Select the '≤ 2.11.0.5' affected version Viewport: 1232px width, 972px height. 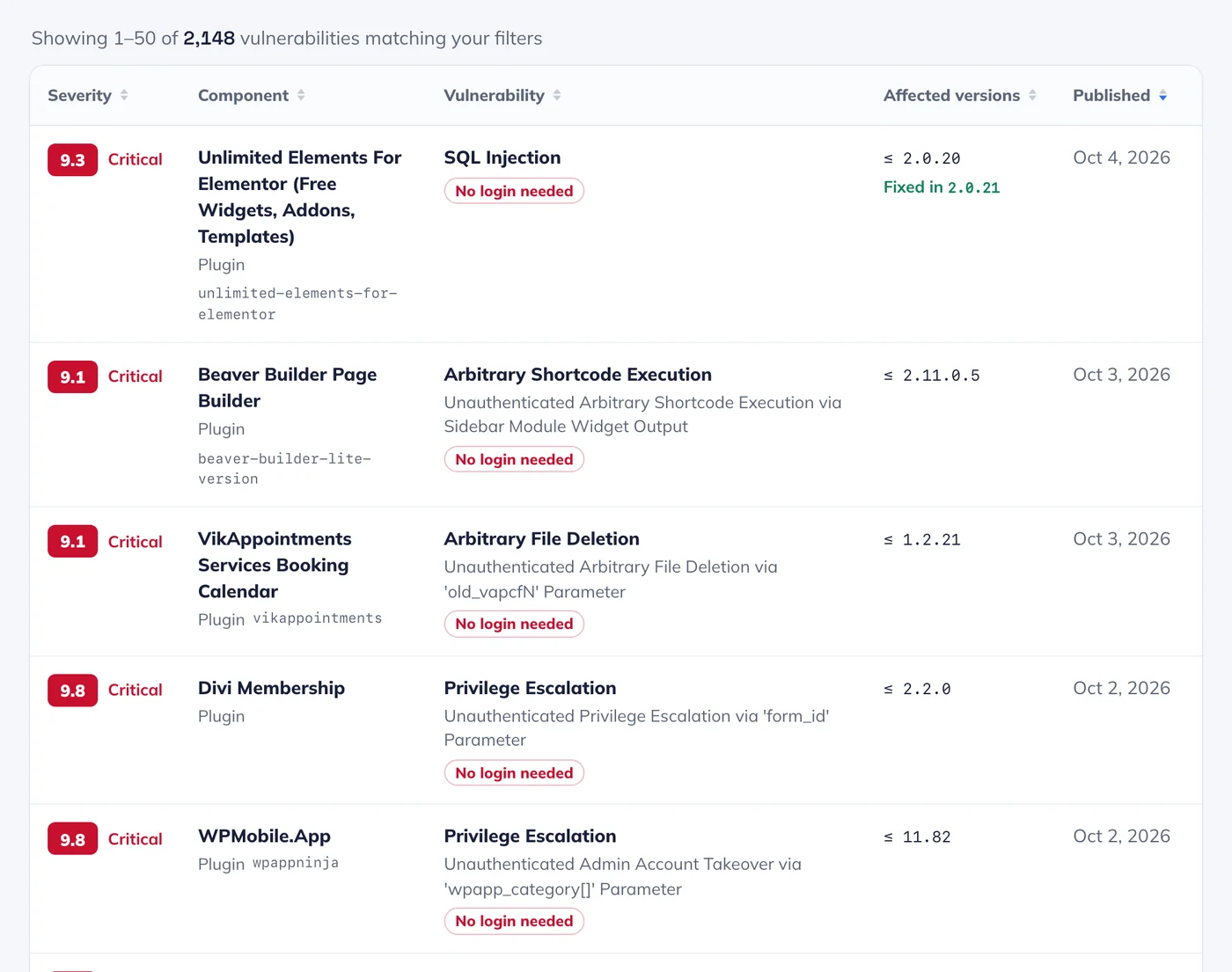coord(931,376)
